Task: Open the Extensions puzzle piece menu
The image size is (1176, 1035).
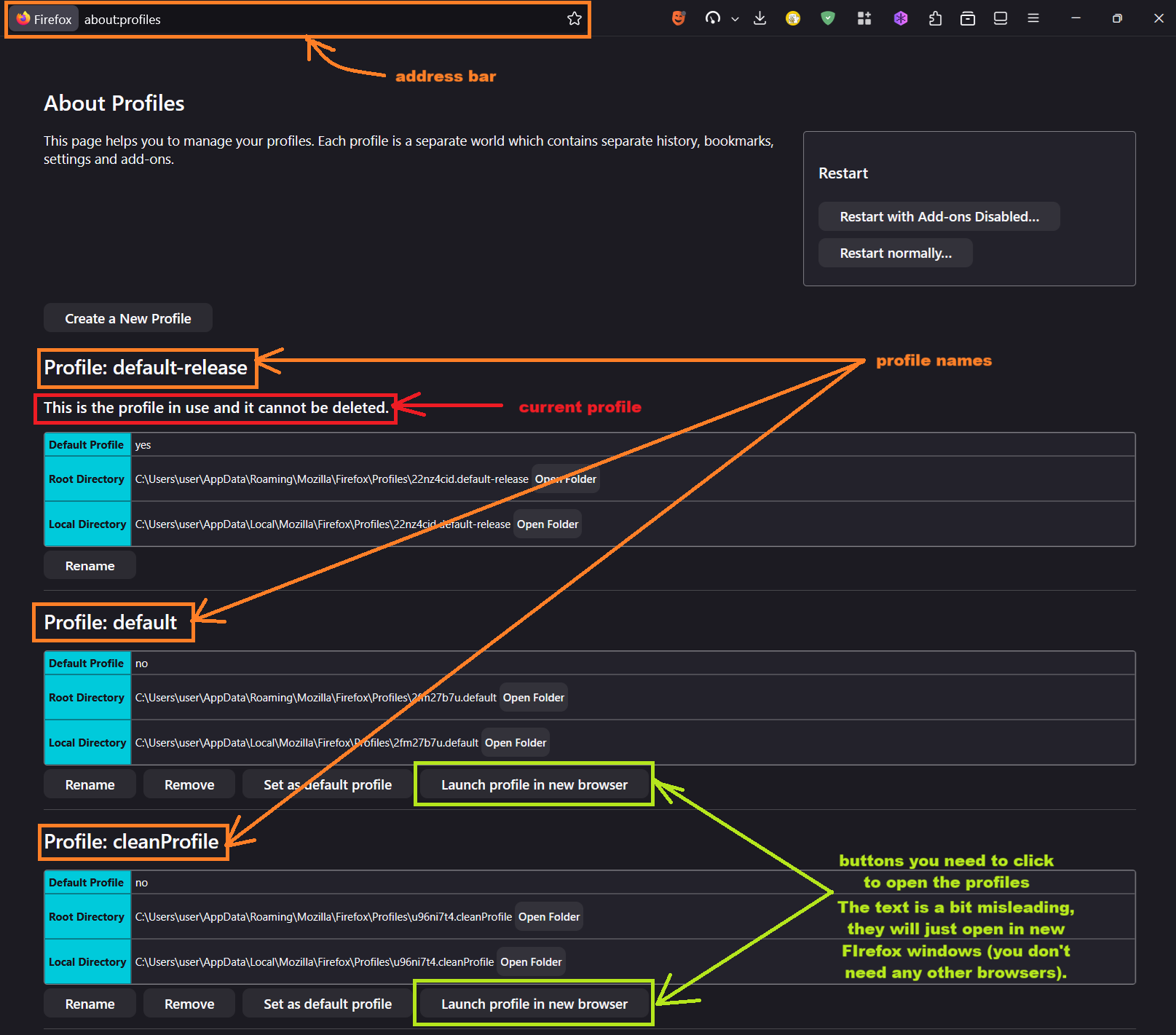Action: tap(935, 18)
